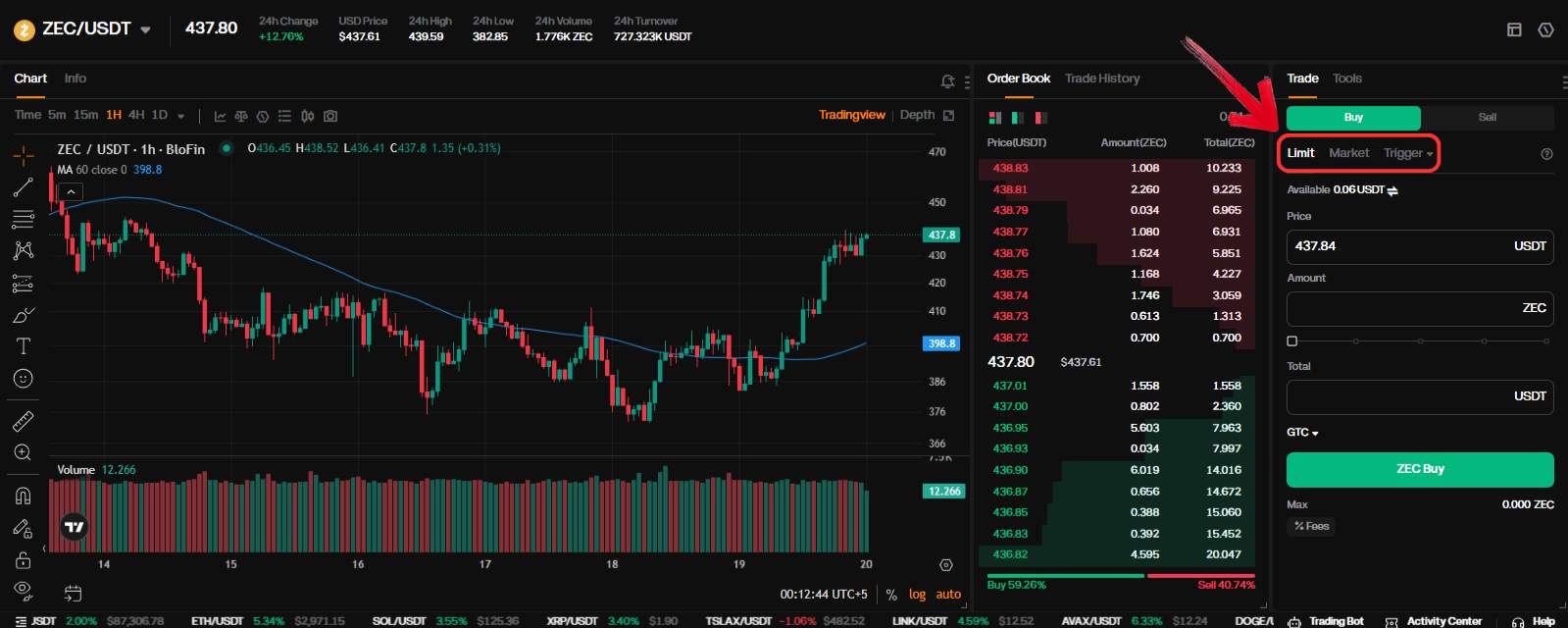Image resolution: width=1568 pixels, height=628 pixels.
Task: Toggle percent scale on chart
Action: pyautogui.click(x=891, y=595)
